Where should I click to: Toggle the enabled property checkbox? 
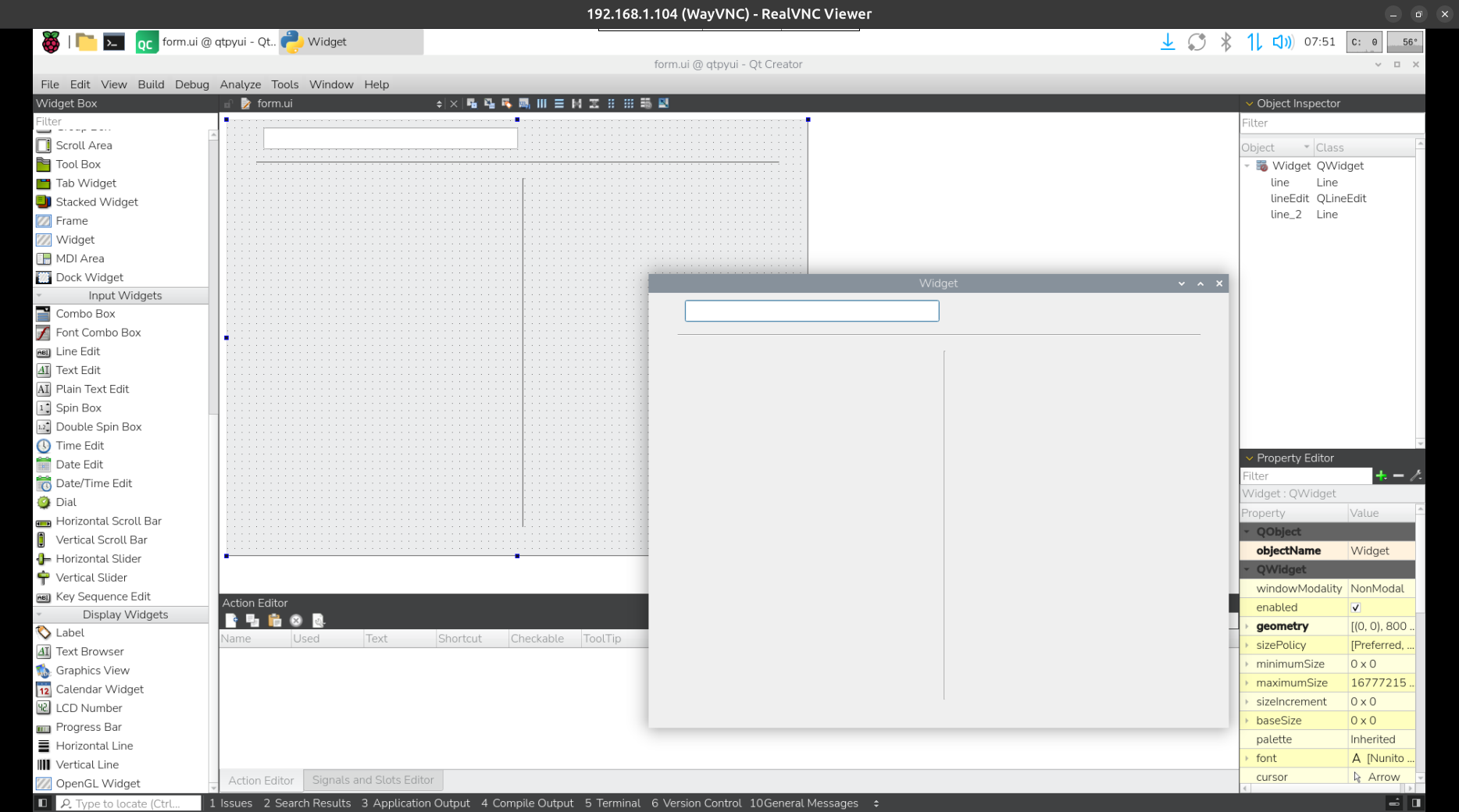(x=1356, y=607)
